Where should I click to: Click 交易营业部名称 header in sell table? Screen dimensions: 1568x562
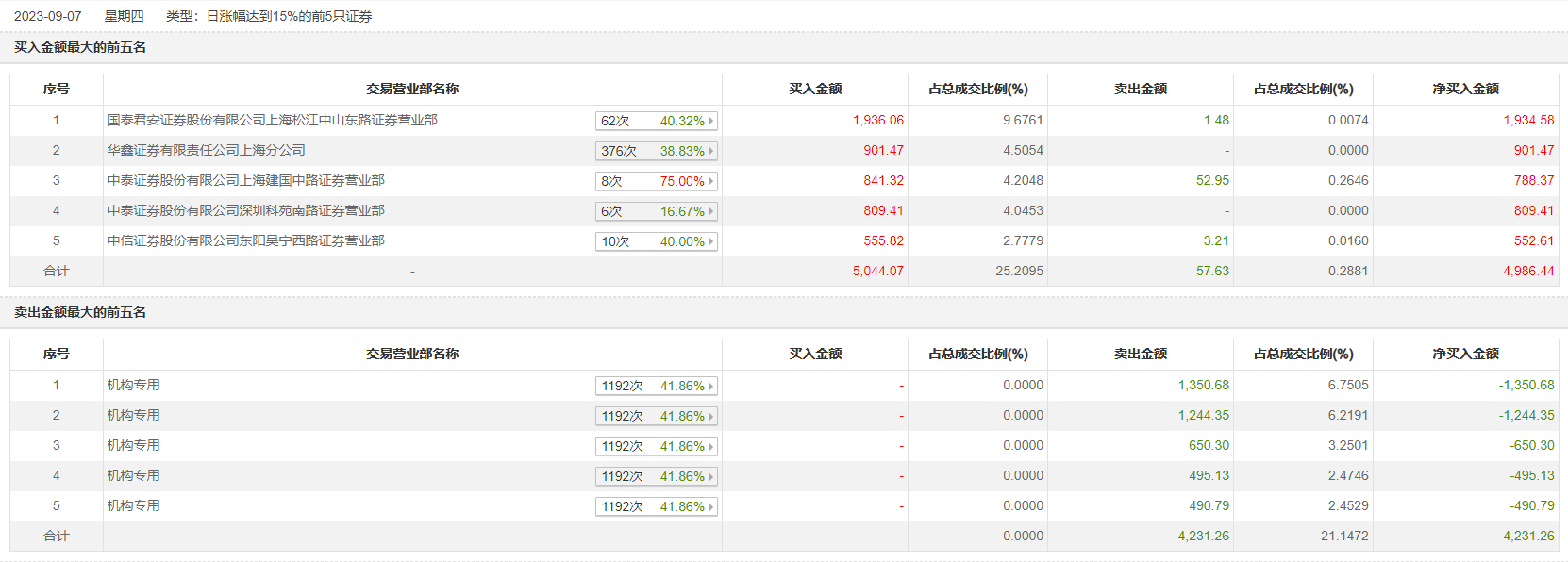pos(412,354)
